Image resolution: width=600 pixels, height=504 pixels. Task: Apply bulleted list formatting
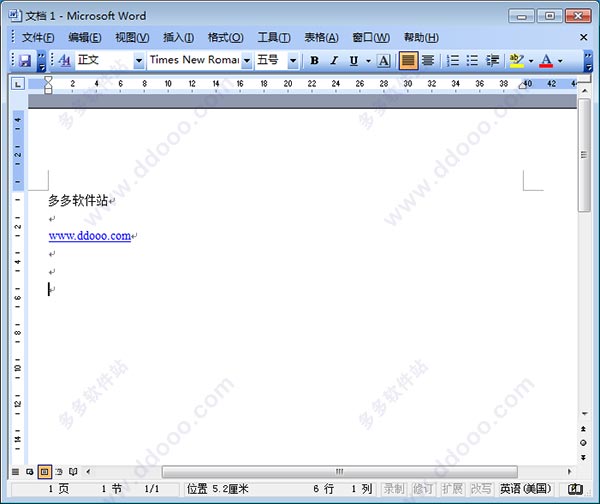click(472, 60)
